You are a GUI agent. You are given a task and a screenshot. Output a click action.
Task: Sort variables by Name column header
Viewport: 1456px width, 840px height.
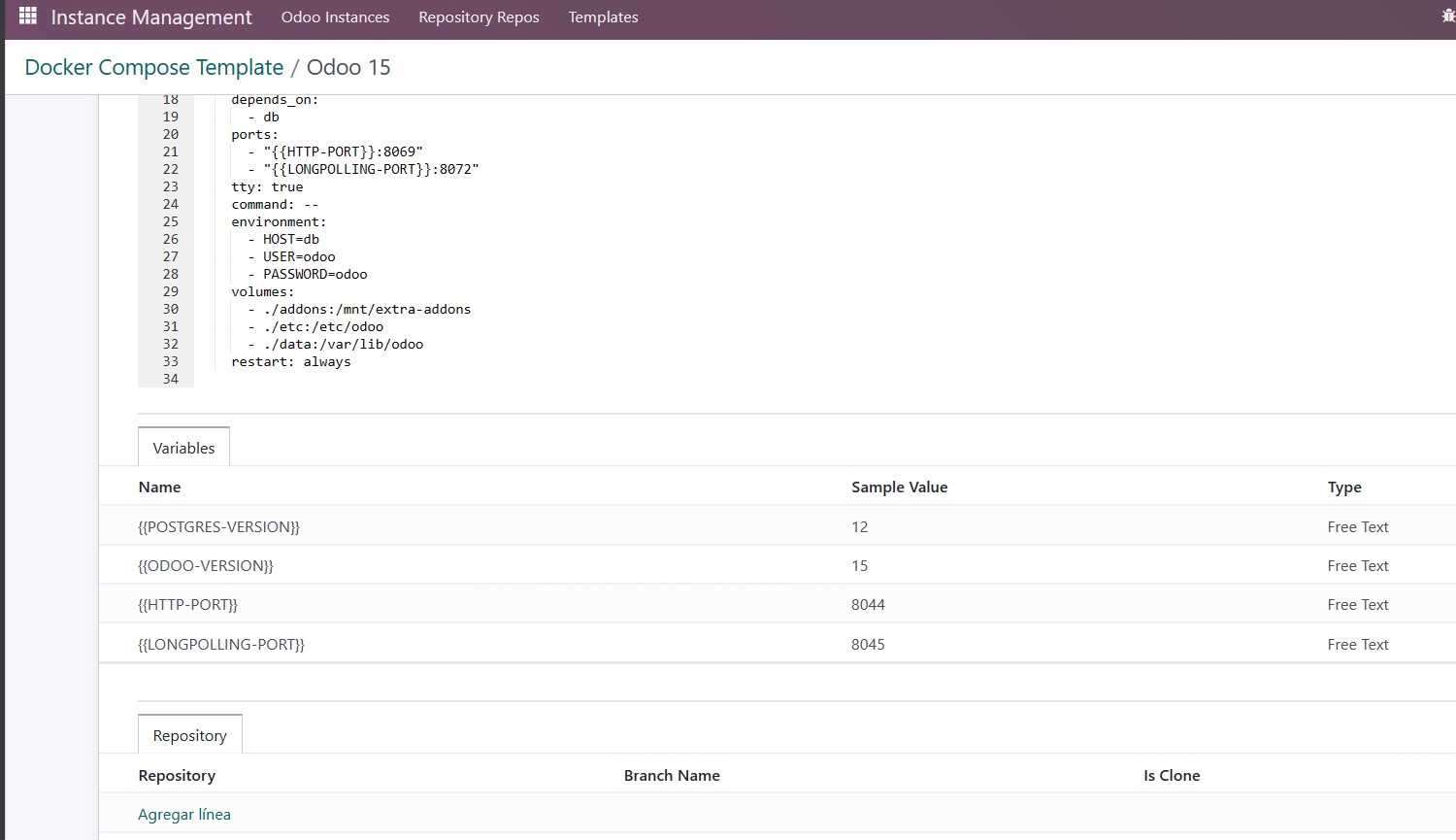(159, 487)
